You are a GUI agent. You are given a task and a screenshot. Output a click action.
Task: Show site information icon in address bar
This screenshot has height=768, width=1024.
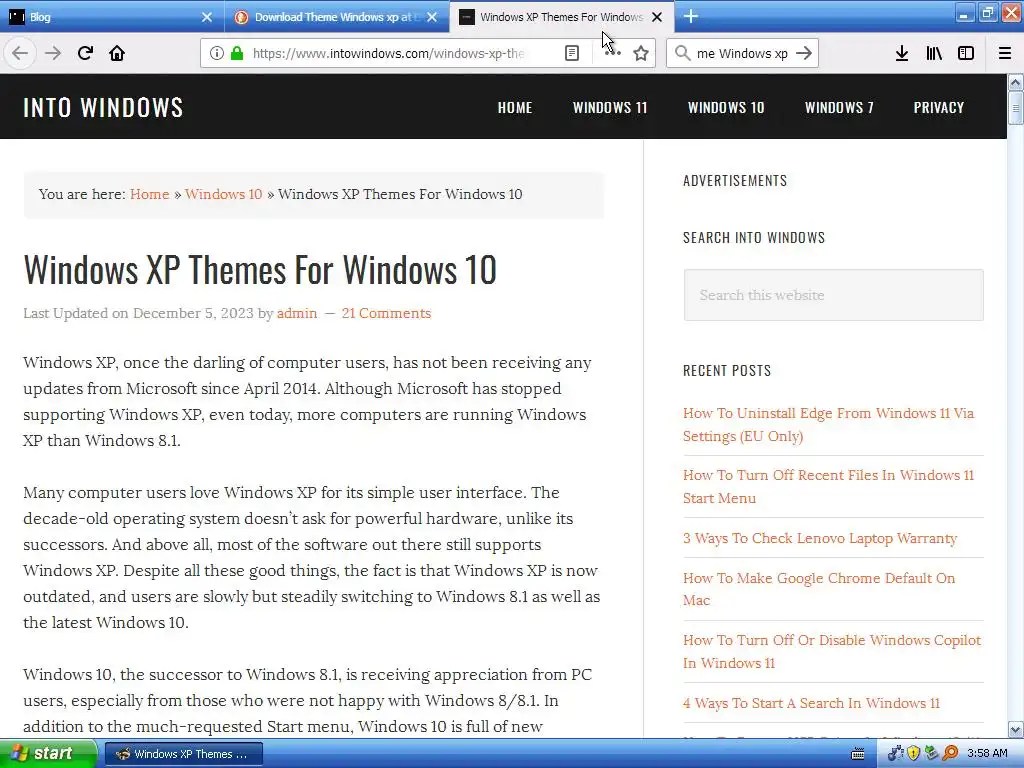pyautogui.click(x=217, y=53)
